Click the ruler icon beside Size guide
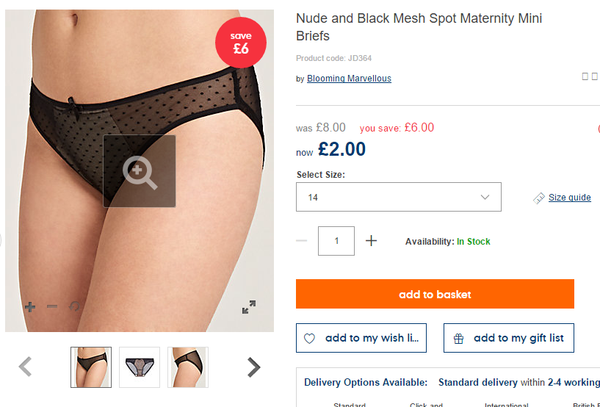600x407 pixels. click(x=539, y=198)
